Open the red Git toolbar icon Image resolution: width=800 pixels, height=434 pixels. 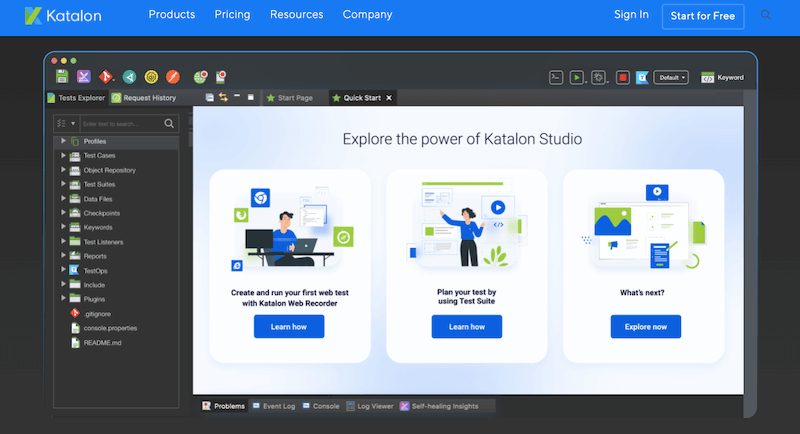pos(106,76)
